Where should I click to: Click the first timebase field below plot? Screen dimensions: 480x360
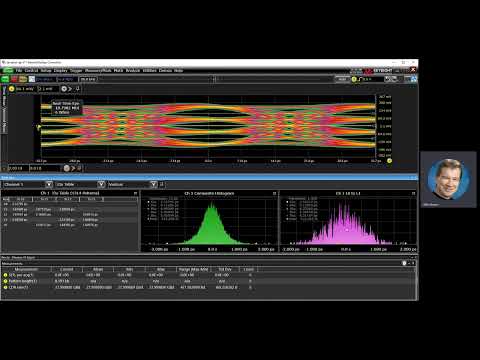(18, 168)
